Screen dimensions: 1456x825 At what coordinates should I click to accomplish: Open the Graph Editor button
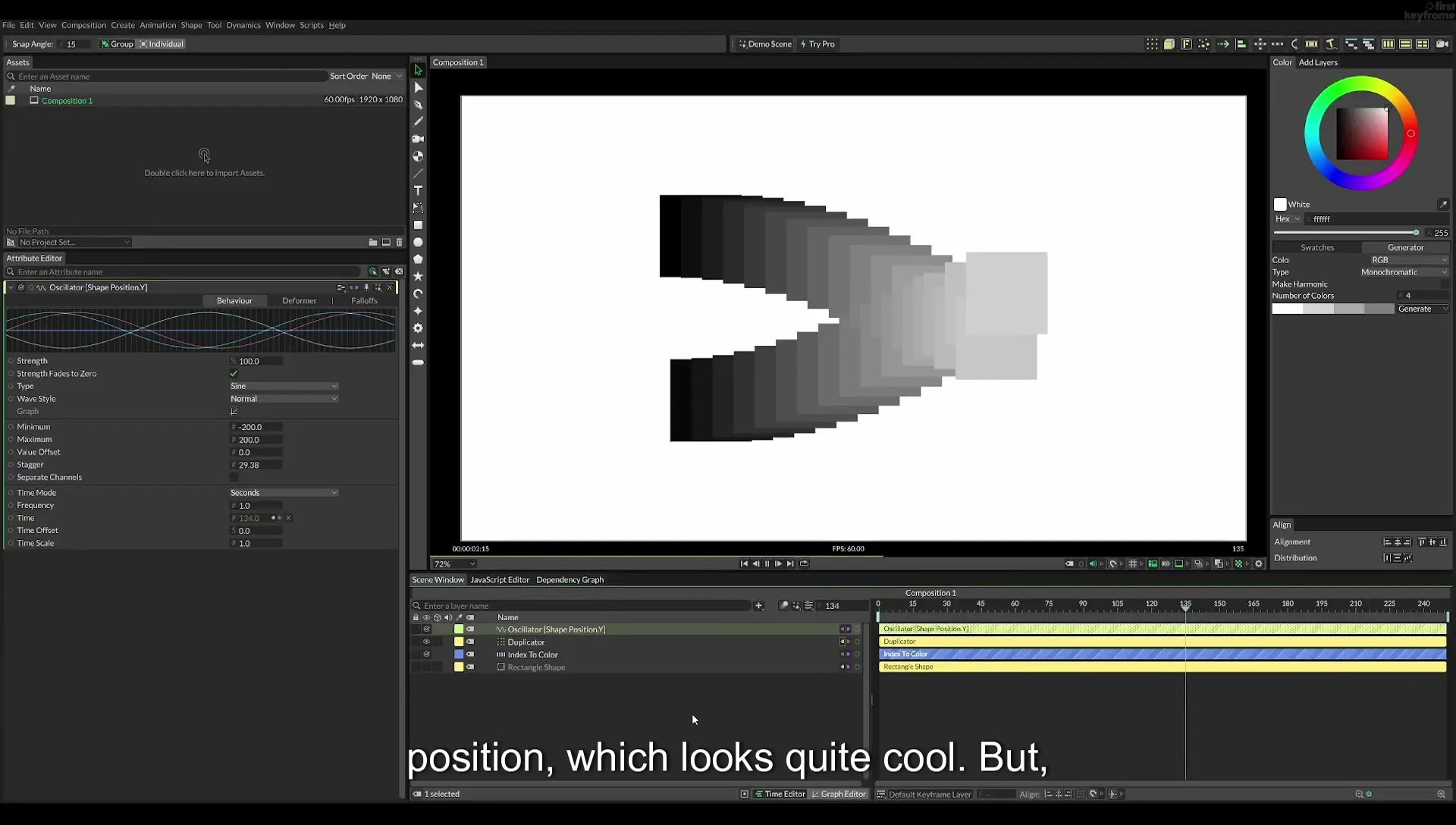click(839, 794)
